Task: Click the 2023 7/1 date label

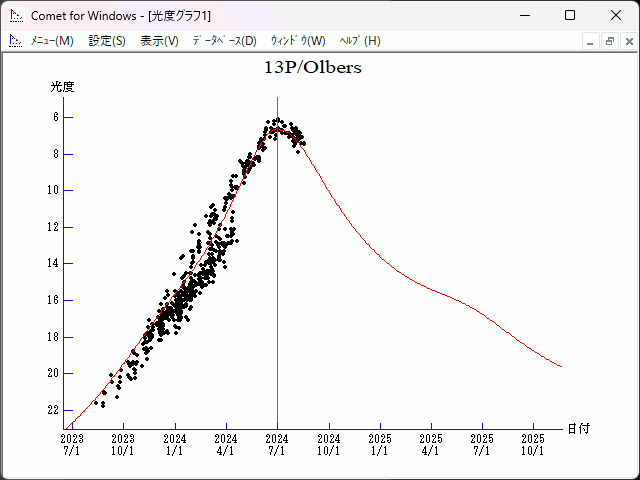Action: click(x=72, y=444)
